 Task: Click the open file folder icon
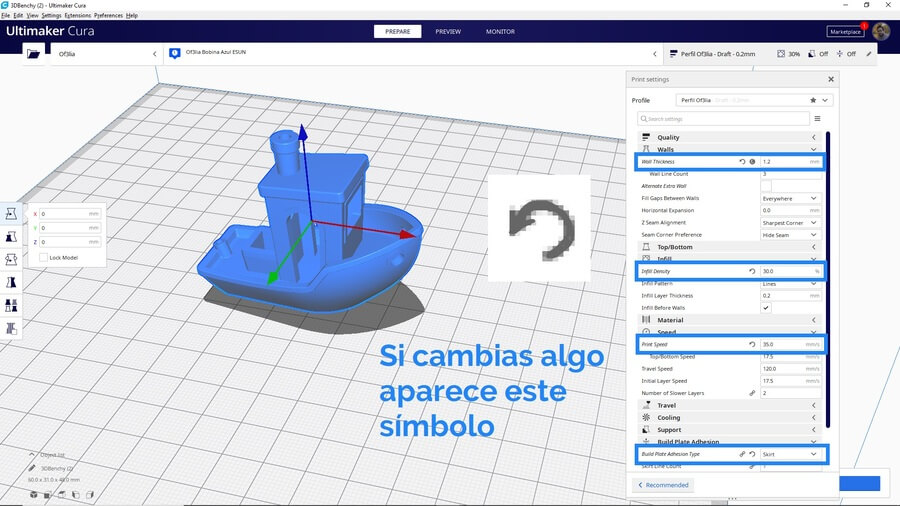(34, 53)
